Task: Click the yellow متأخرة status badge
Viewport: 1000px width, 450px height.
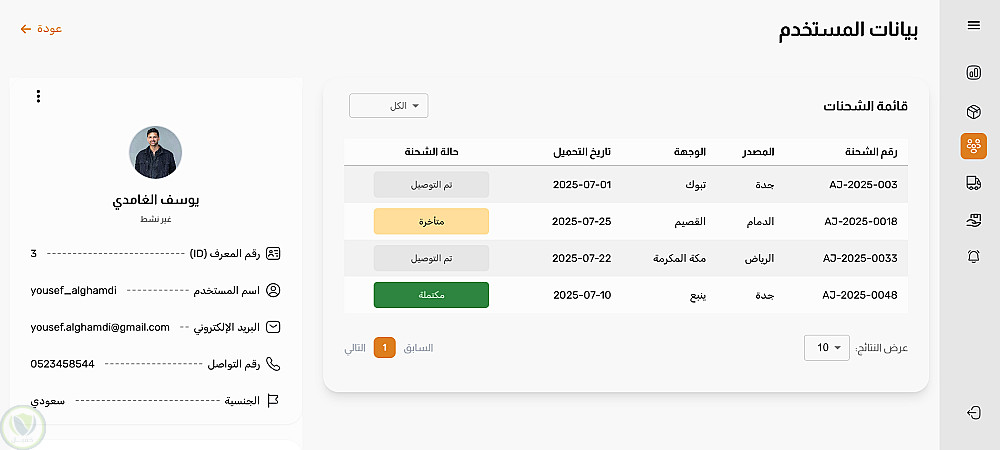Action: [x=431, y=221]
